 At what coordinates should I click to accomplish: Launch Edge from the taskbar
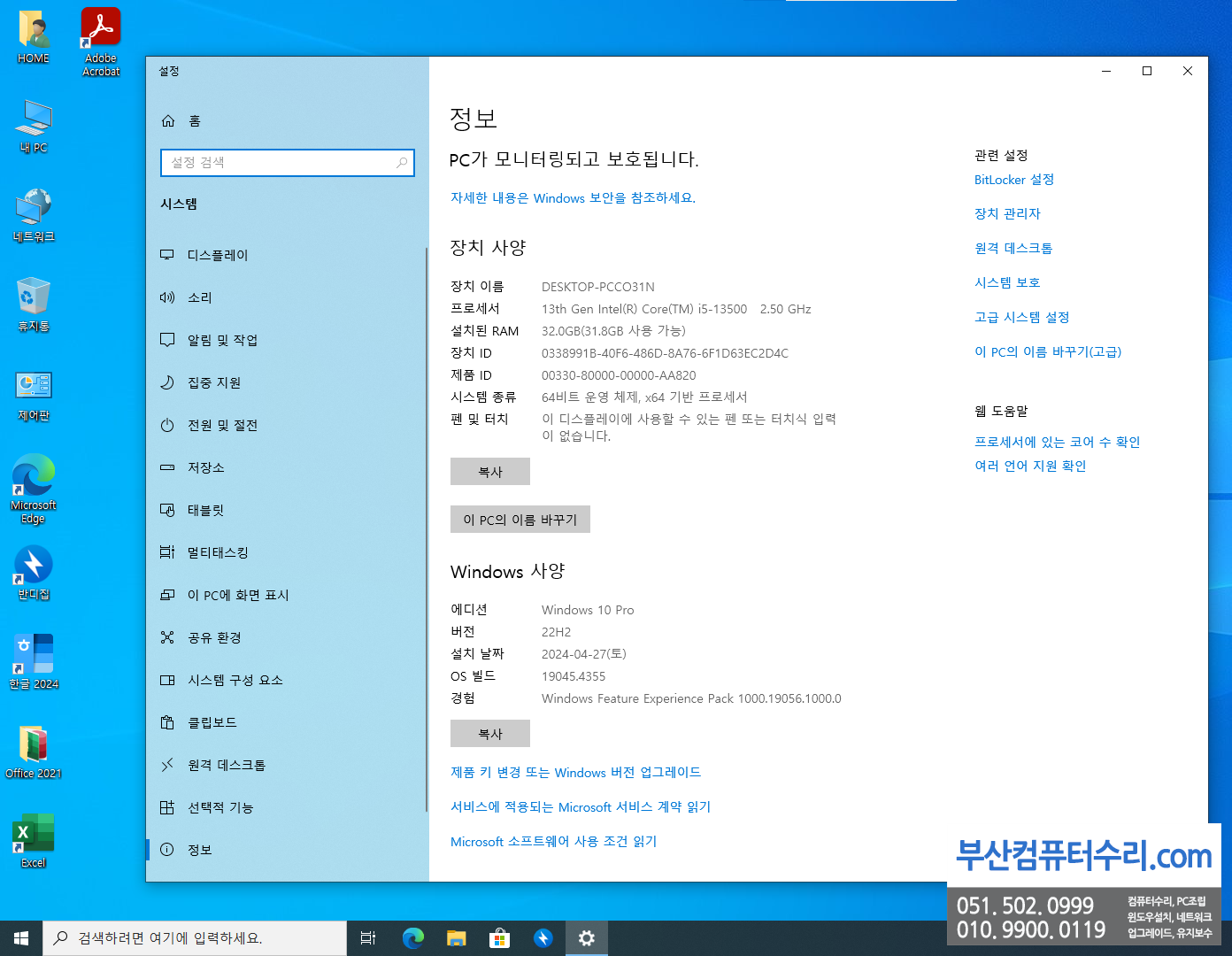tap(412, 938)
